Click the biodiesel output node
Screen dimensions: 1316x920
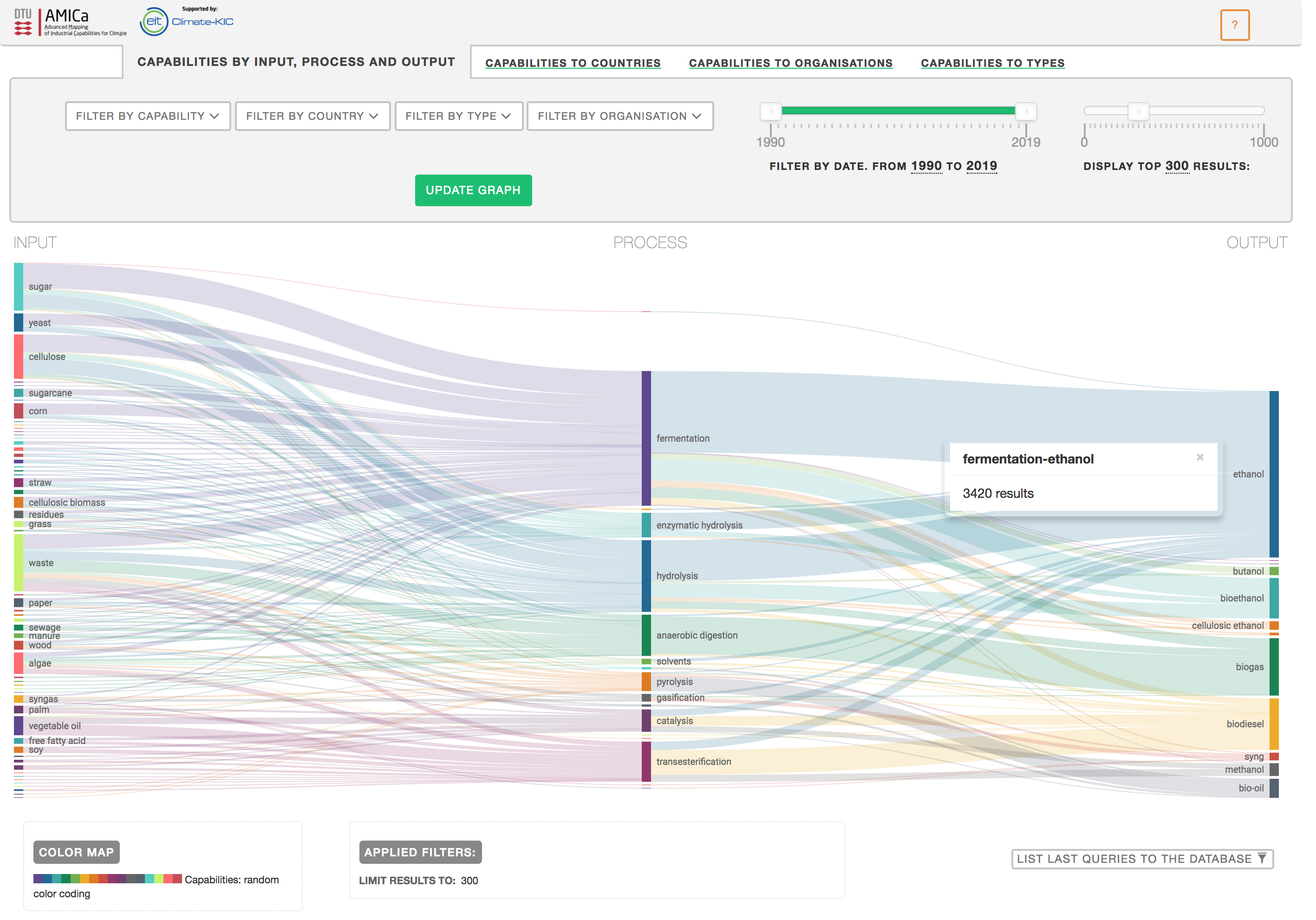click(1287, 731)
